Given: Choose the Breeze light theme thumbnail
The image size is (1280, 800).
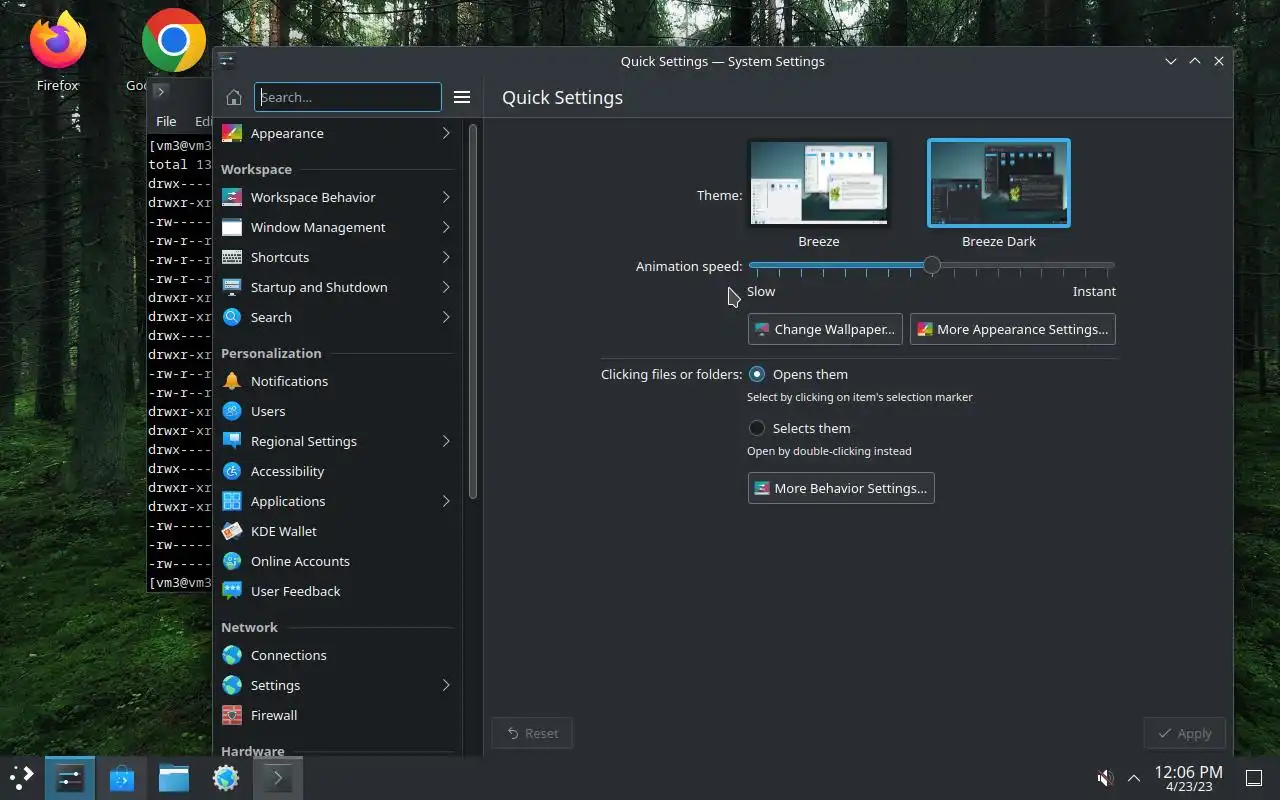Looking at the screenshot, I should coord(819,183).
